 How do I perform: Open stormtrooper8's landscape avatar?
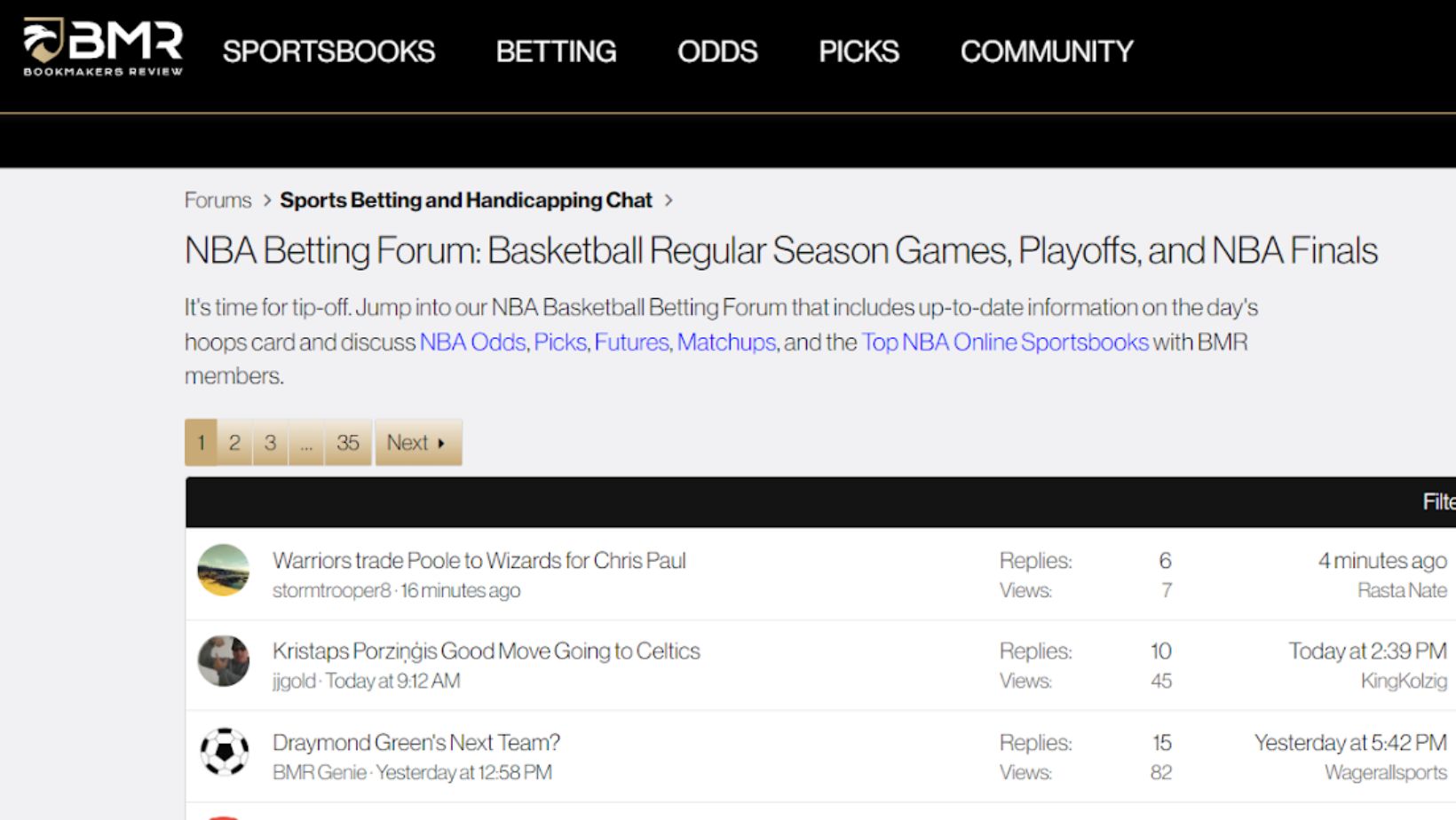tap(224, 571)
